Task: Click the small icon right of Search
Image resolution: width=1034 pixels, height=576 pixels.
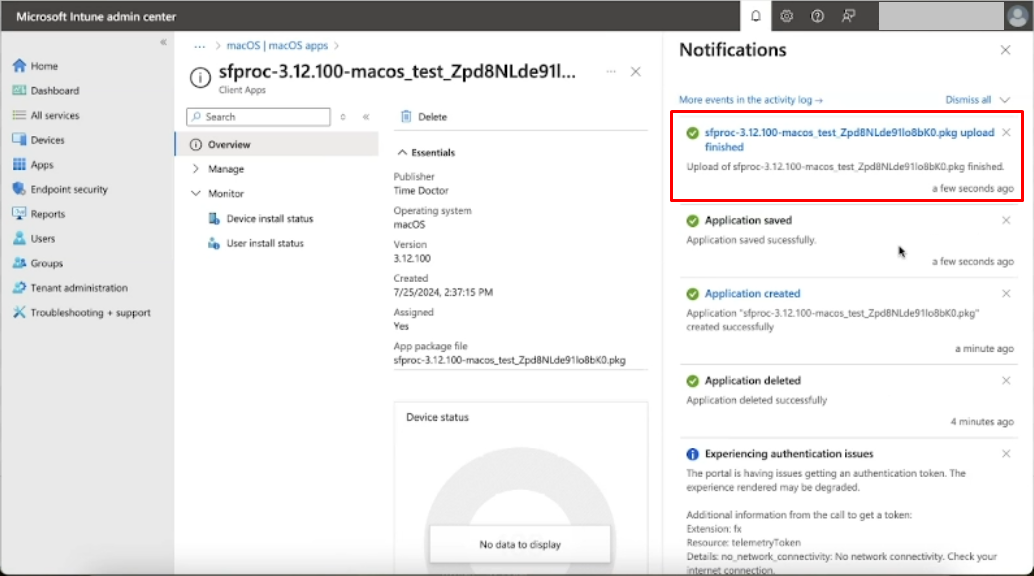Action: (343, 117)
